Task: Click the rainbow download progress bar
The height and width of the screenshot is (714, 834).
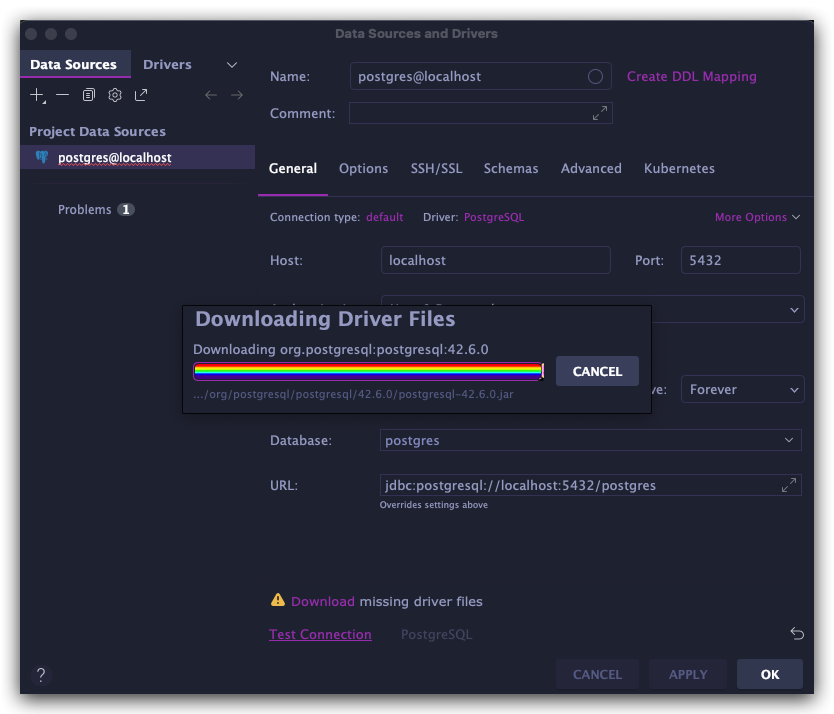Action: tap(368, 371)
